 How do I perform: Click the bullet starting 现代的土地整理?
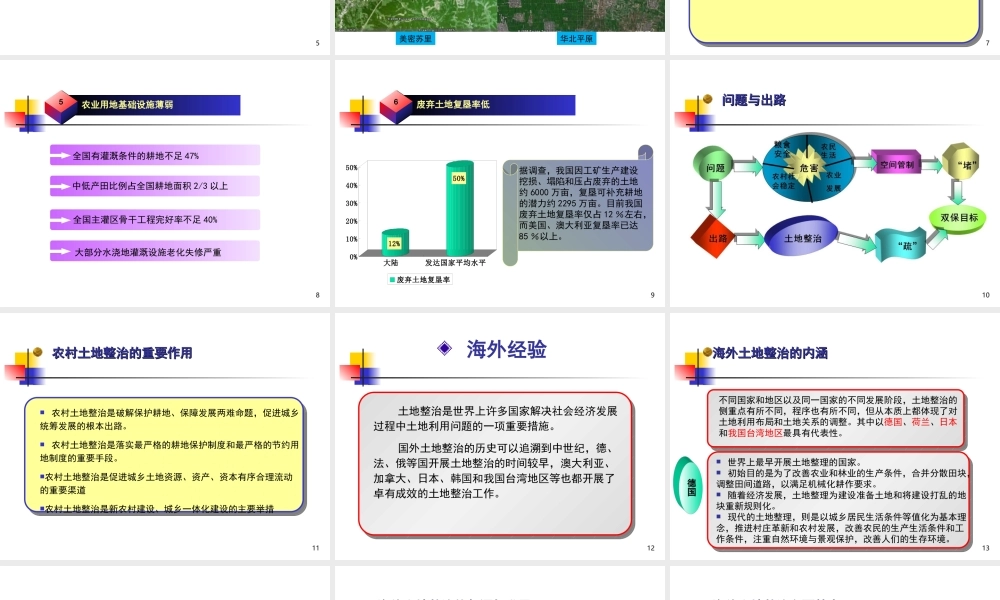point(841,528)
